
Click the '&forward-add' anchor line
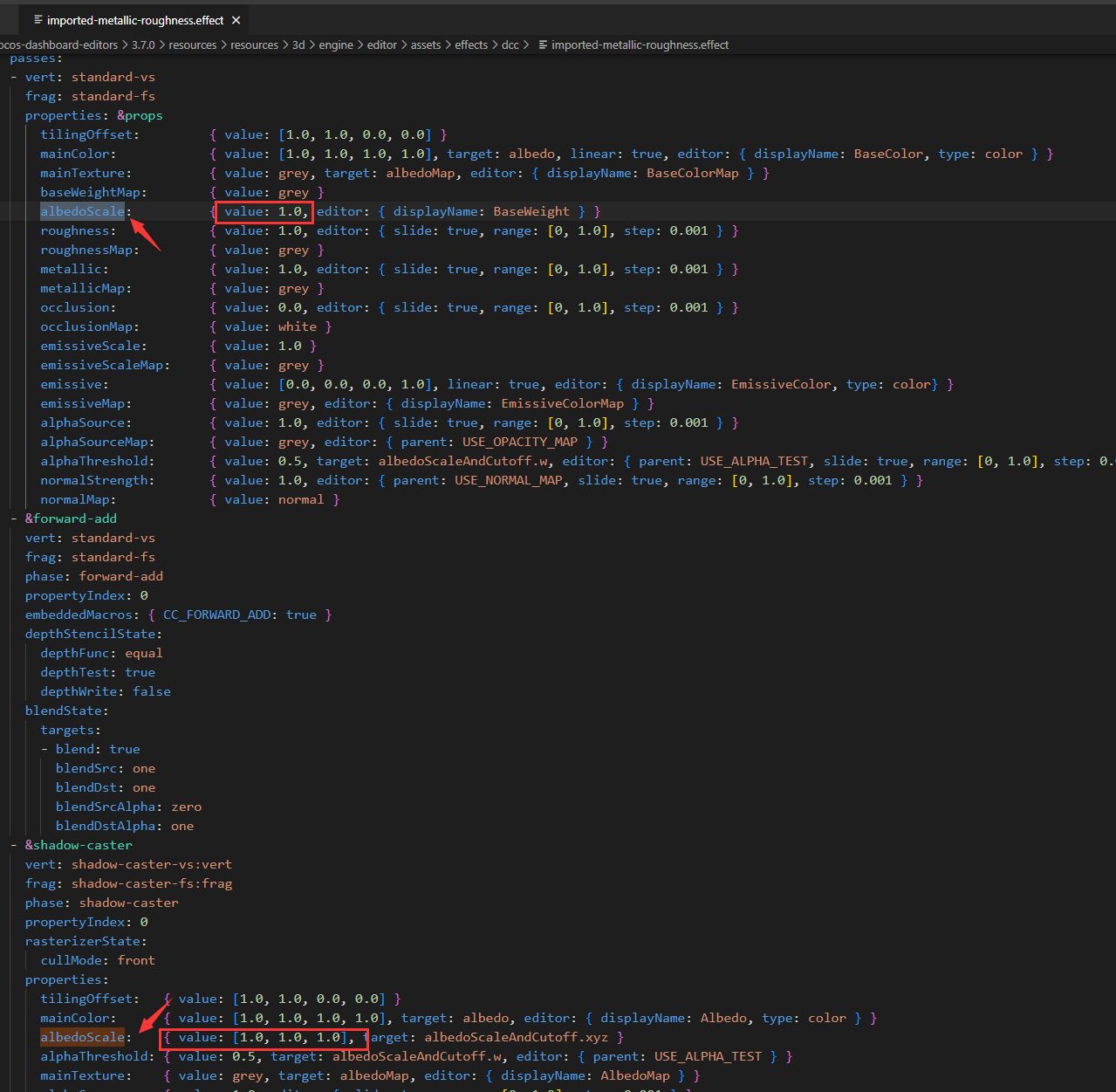click(x=71, y=519)
